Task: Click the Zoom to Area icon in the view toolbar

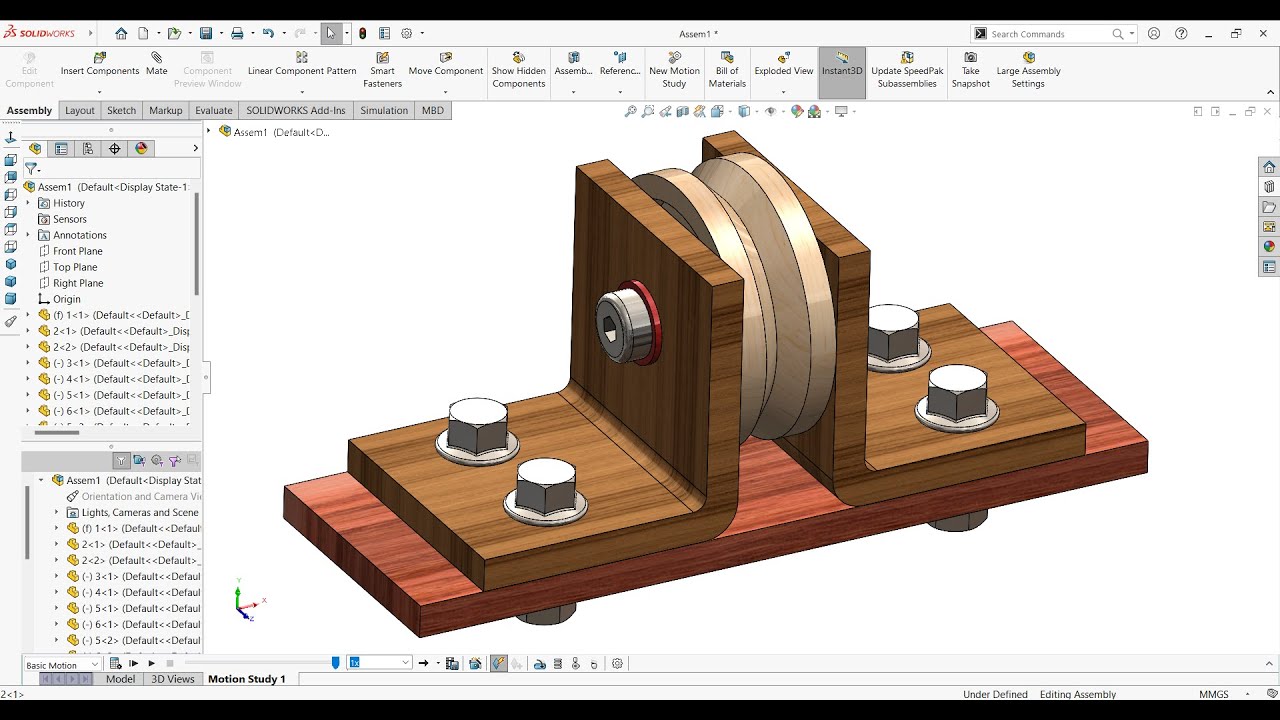Action: [648, 112]
